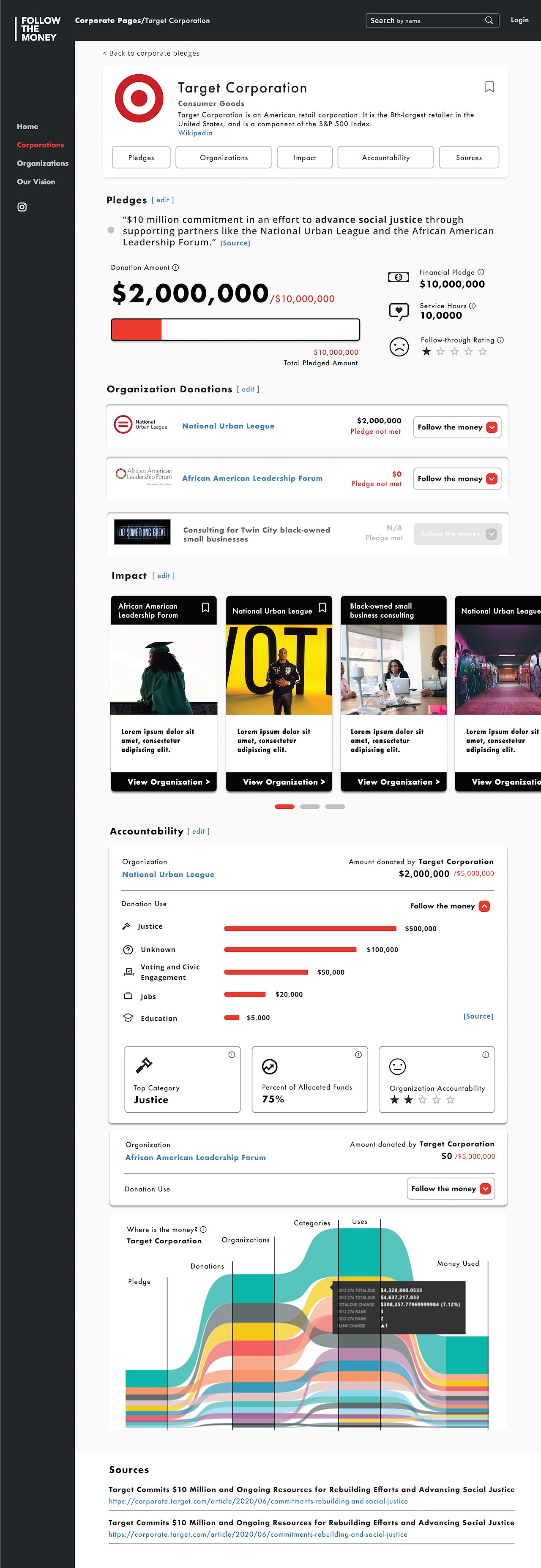541x1568 pixels.
Task: Click the gavel icon beside Justice bar
Action: coord(126,926)
